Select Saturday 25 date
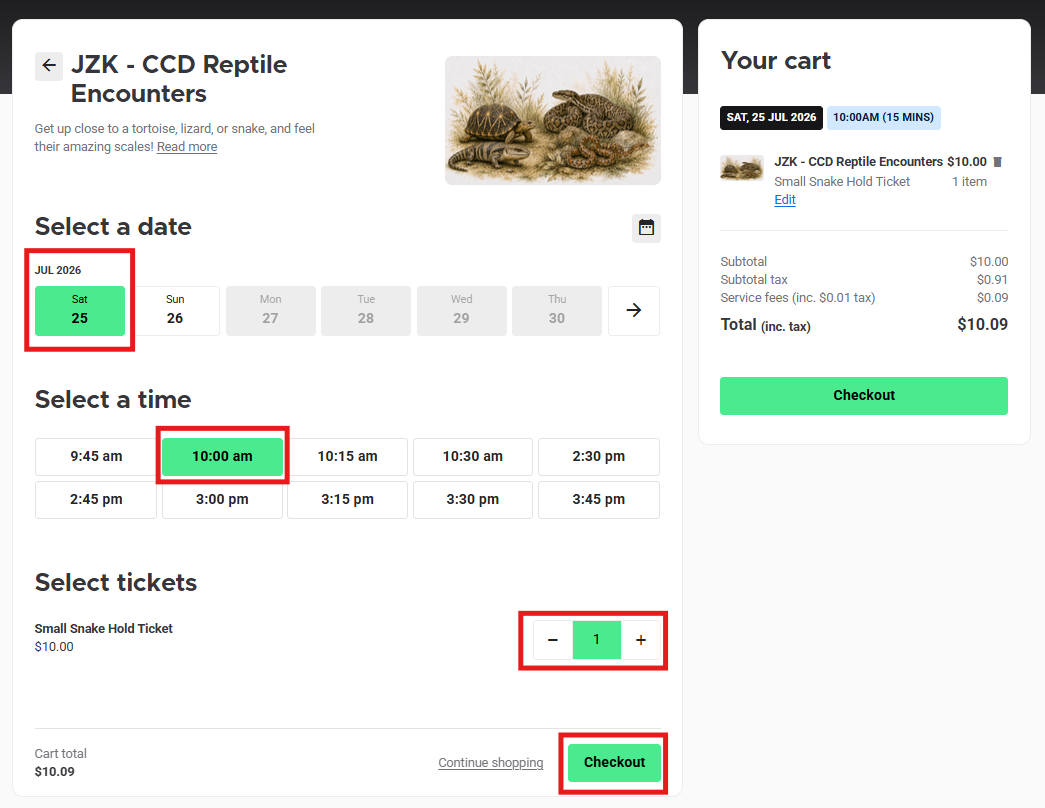 coord(80,311)
